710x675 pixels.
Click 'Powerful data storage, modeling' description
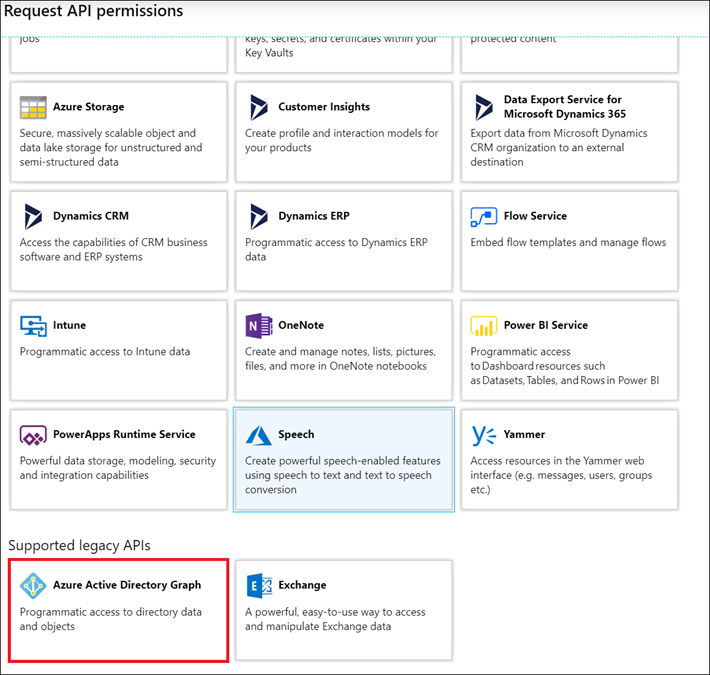[118, 468]
